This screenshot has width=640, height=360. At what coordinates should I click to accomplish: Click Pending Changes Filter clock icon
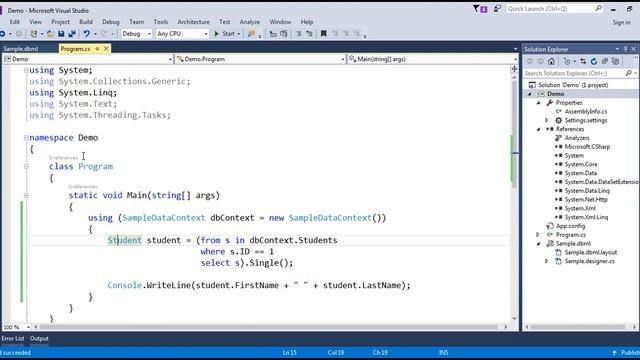tap(567, 61)
